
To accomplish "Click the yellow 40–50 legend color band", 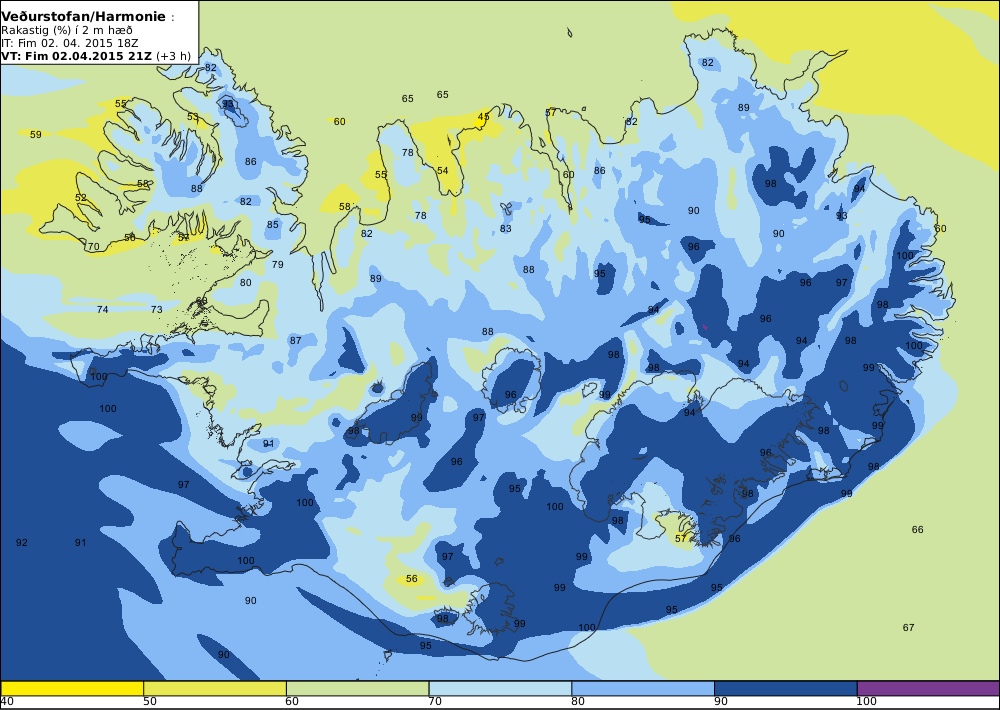I will (71, 688).
